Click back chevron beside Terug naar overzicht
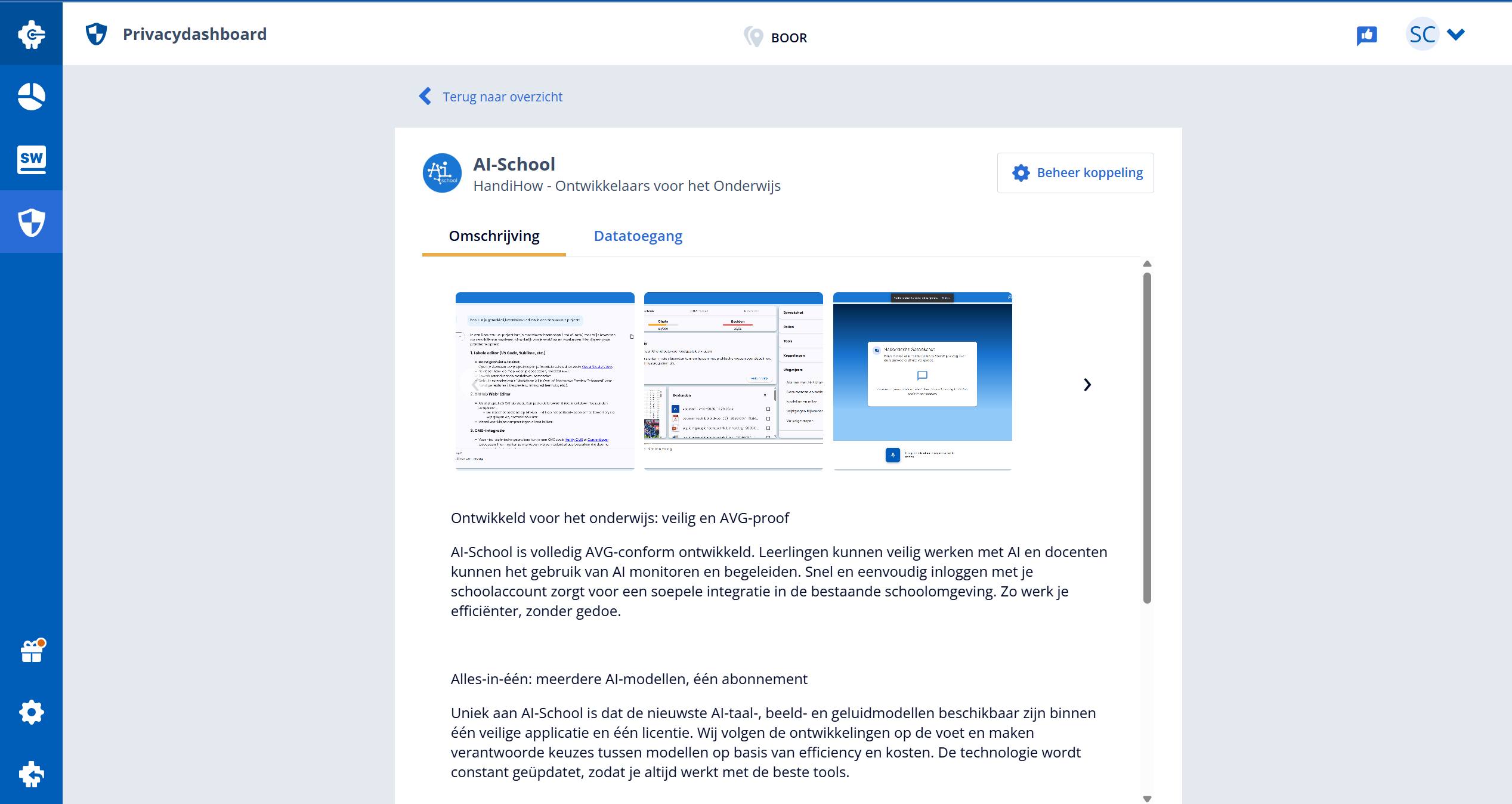The width and height of the screenshot is (1512, 804). coord(425,96)
